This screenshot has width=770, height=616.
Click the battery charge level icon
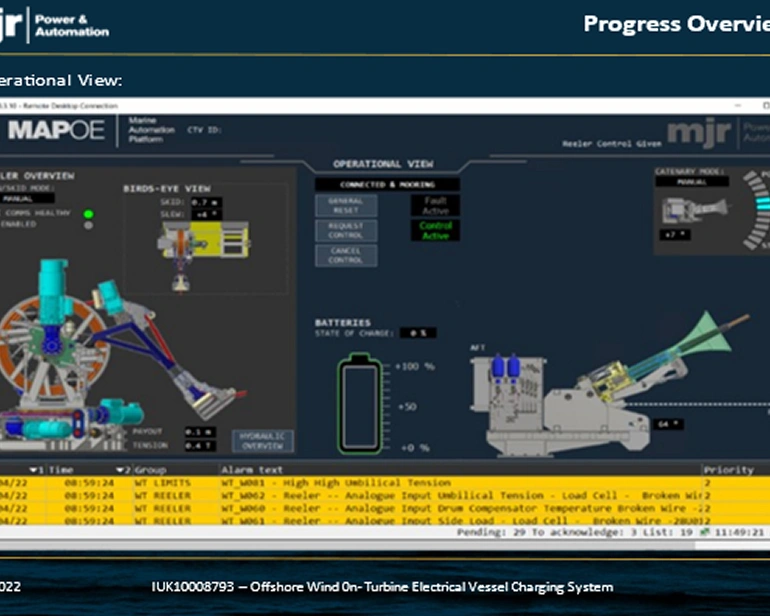click(360, 403)
